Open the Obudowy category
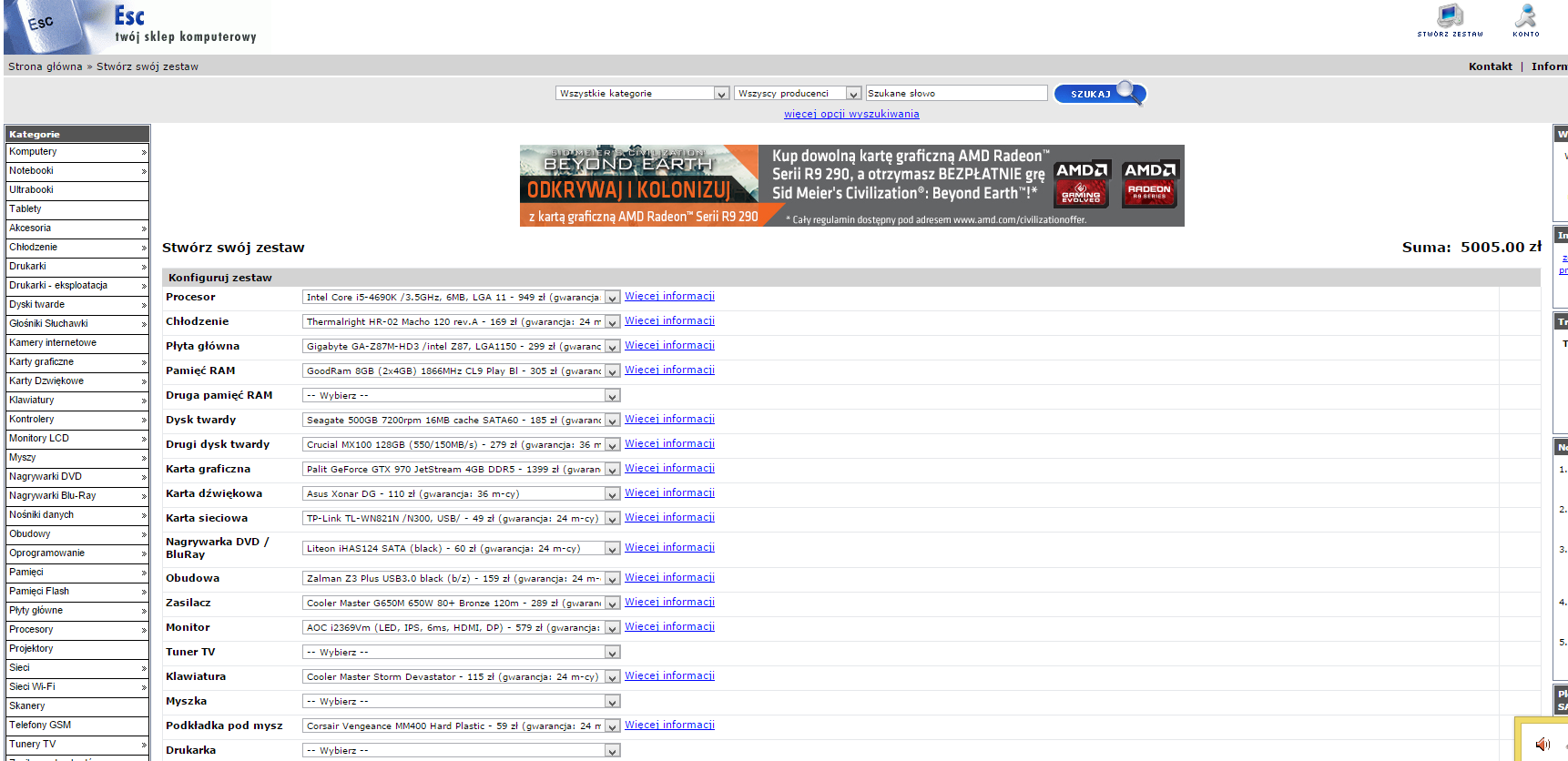This screenshot has width=1568, height=761. click(x=77, y=534)
